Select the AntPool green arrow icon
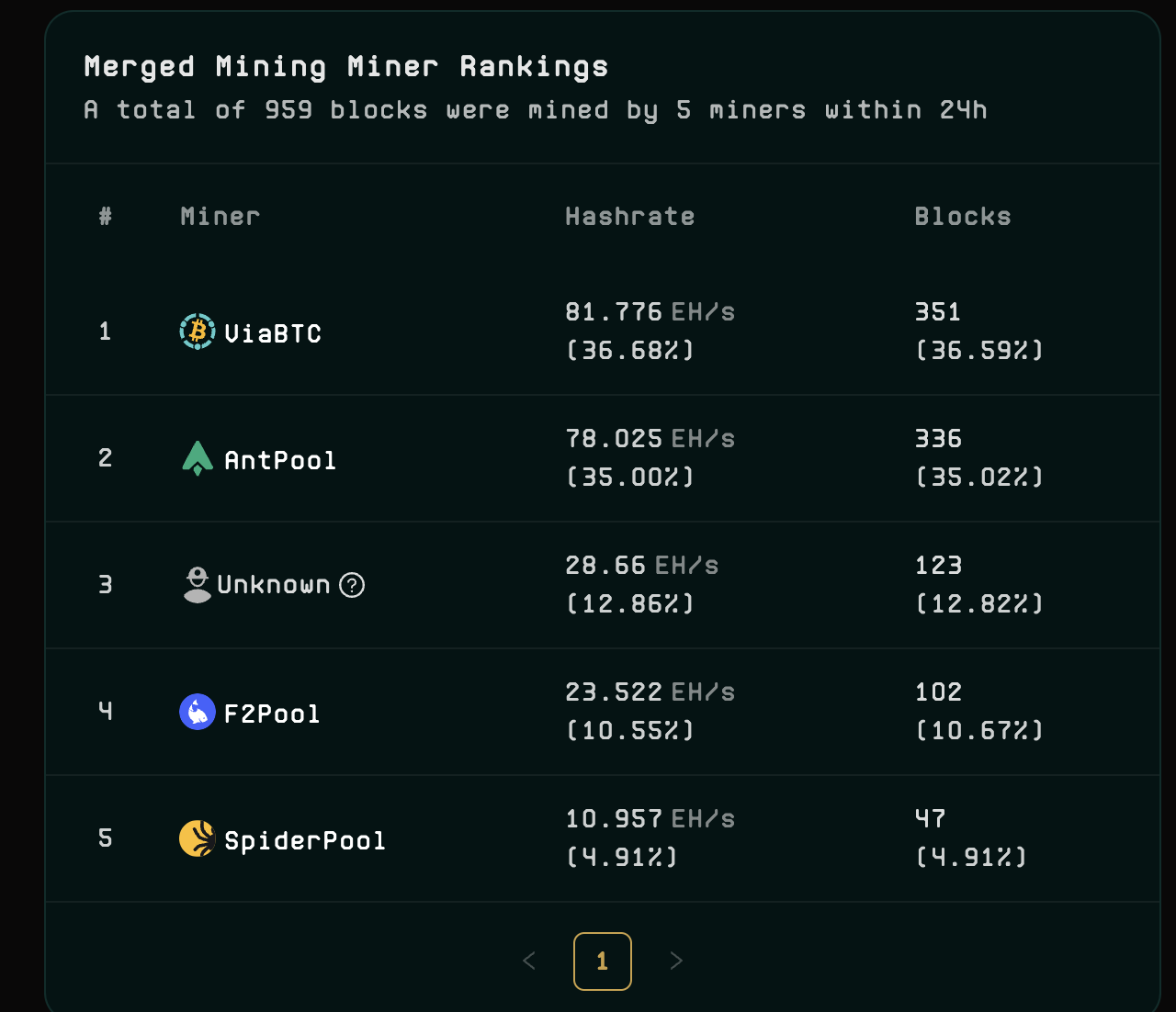The width and height of the screenshot is (1176, 1012). point(198,458)
